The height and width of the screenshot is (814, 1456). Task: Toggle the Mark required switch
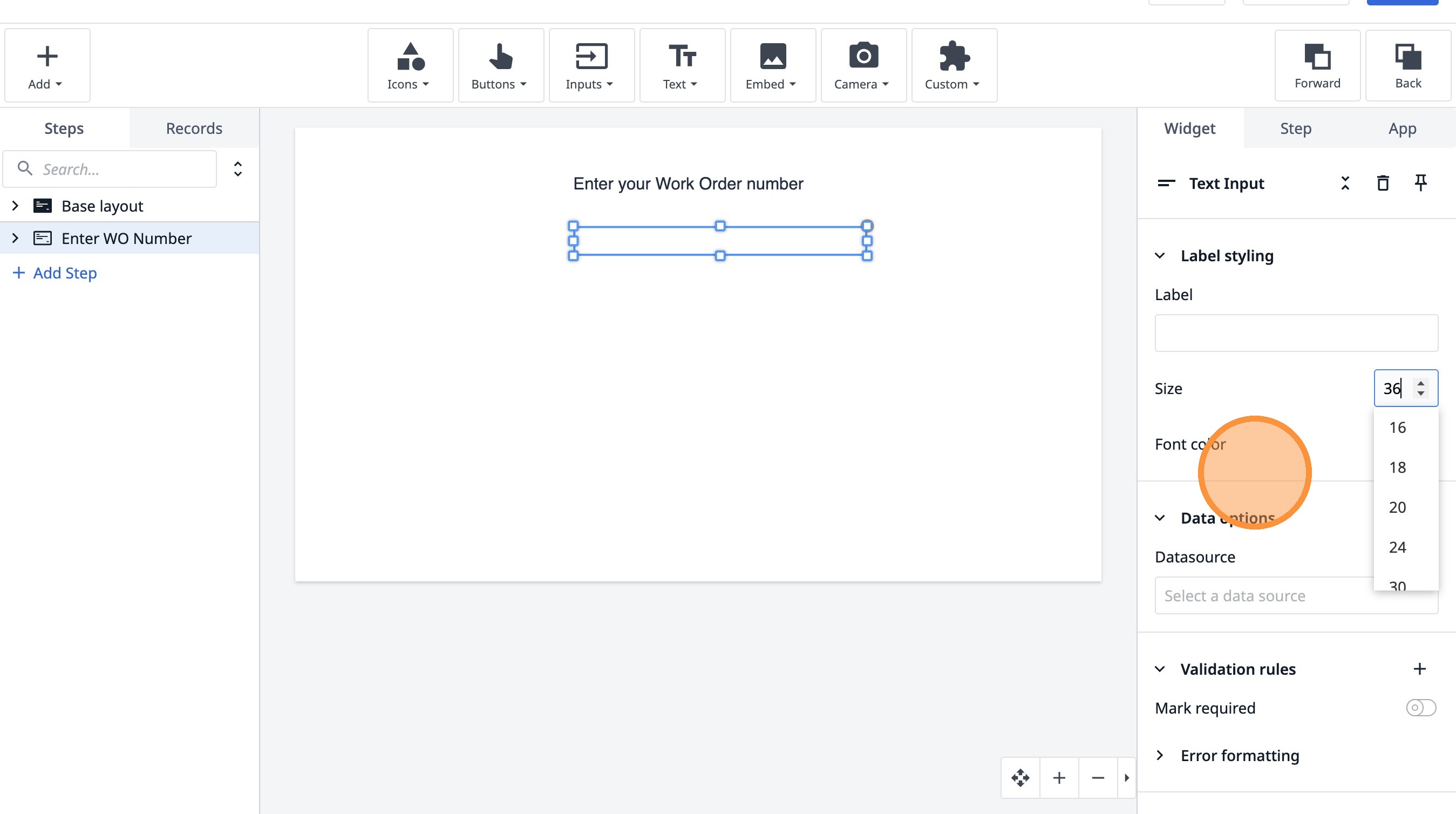pyautogui.click(x=1420, y=708)
